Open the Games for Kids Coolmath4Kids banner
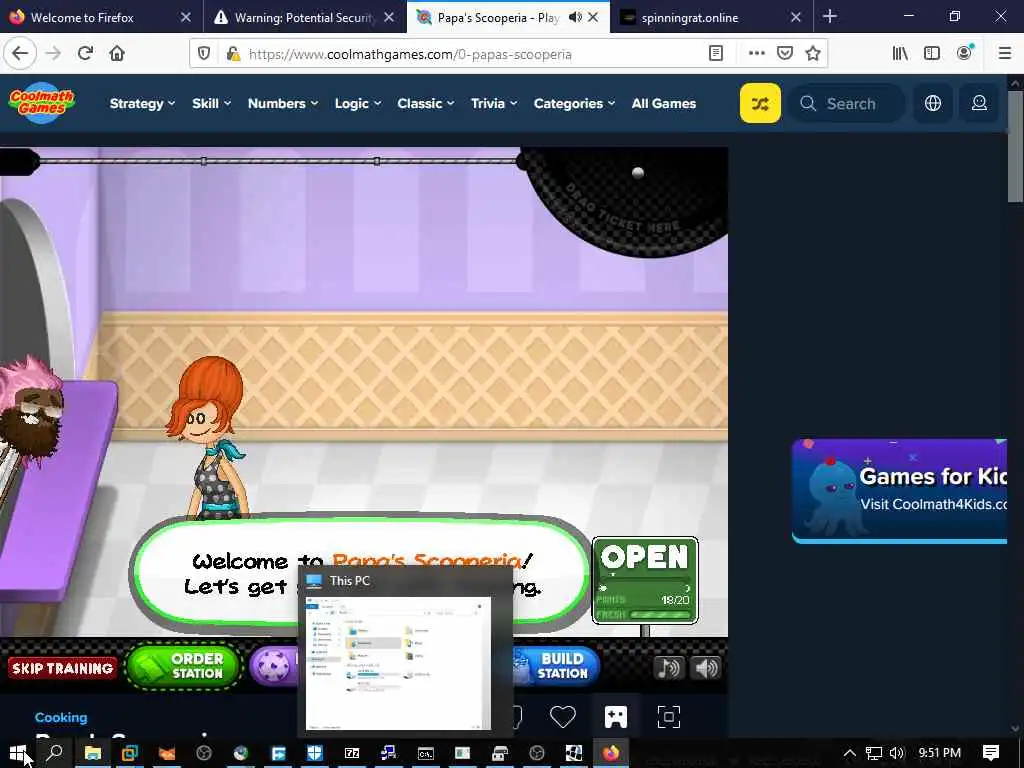 pyautogui.click(x=899, y=490)
